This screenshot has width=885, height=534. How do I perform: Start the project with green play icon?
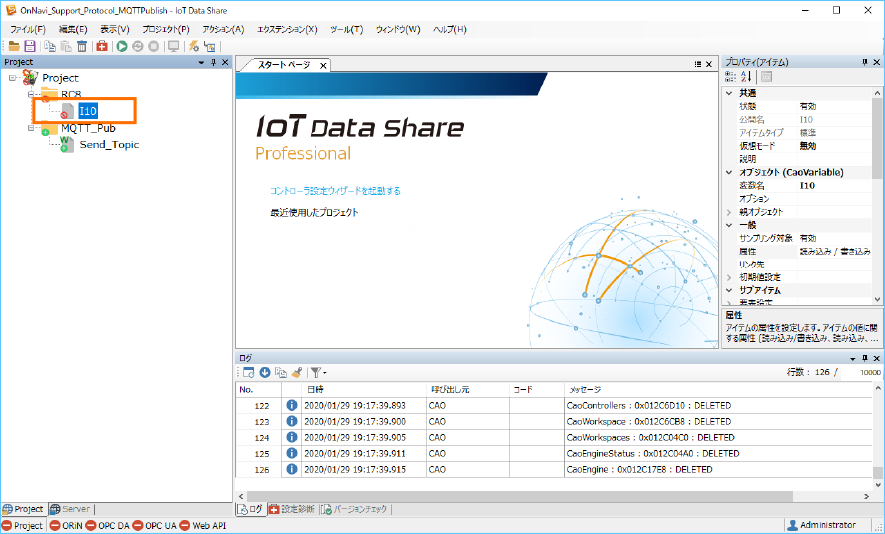point(122,46)
